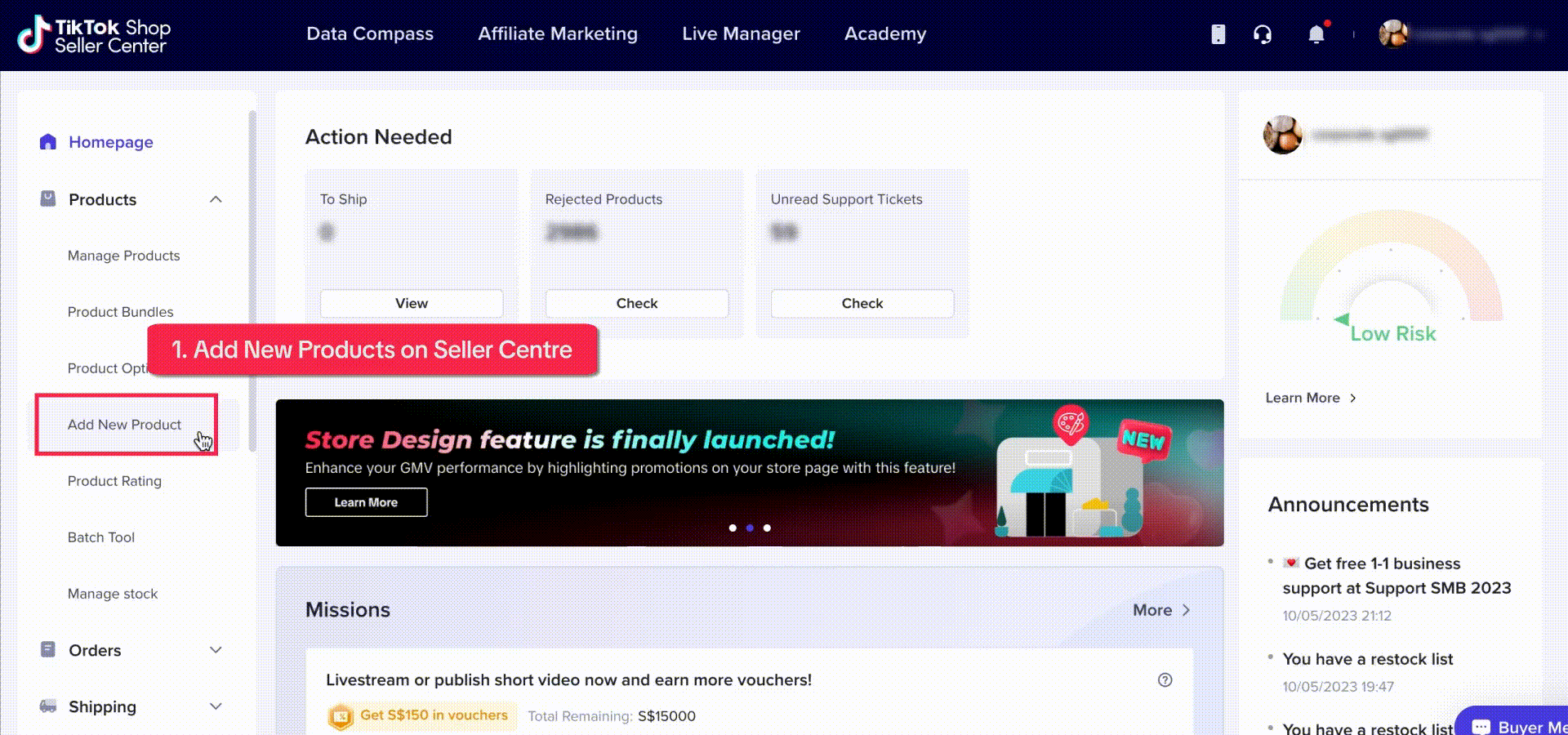This screenshot has height=735, width=1568.
Task: Click the Homepage house icon
Action: [x=48, y=142]
